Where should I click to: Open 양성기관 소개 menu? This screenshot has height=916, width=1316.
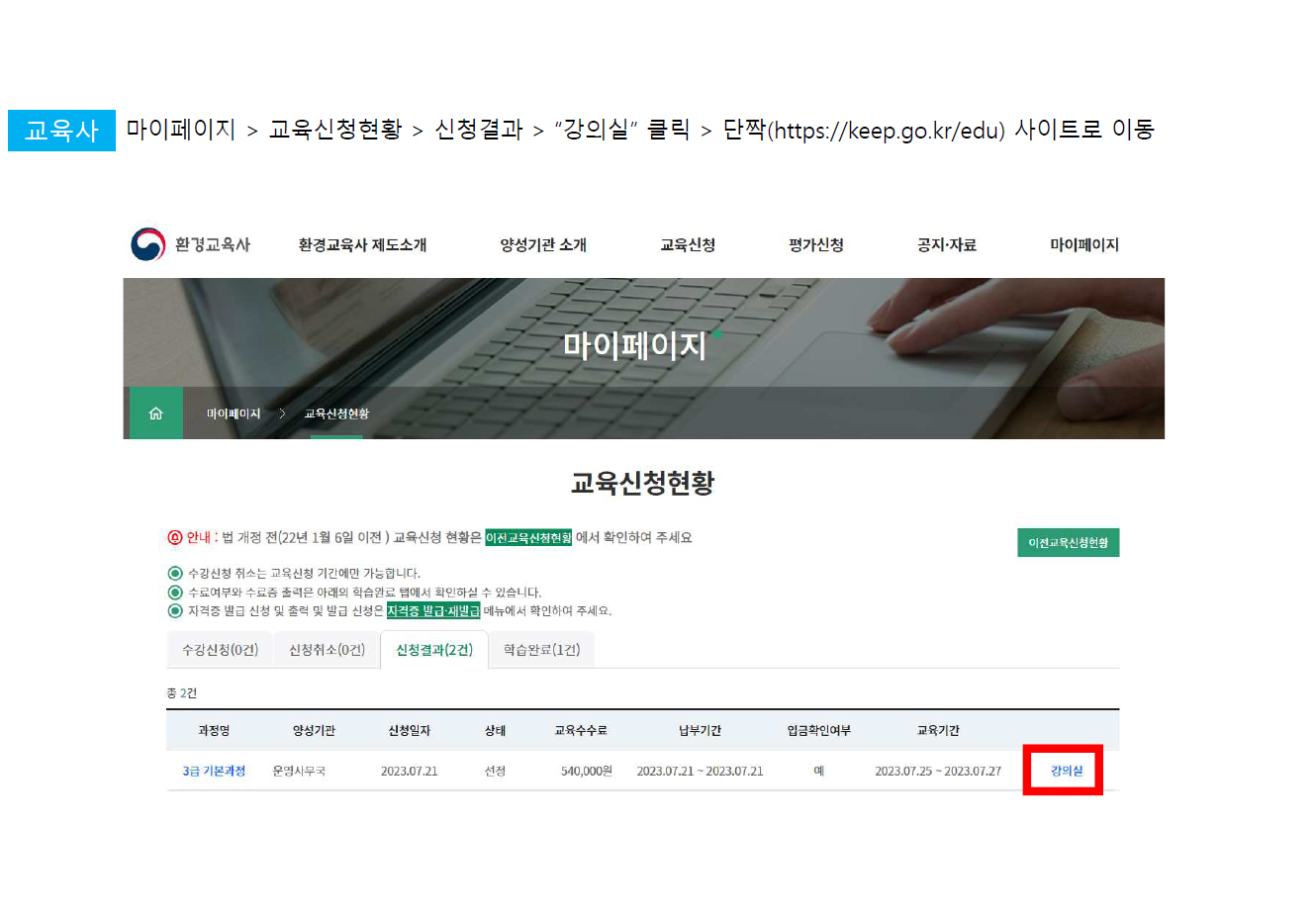tap(543, 244)
